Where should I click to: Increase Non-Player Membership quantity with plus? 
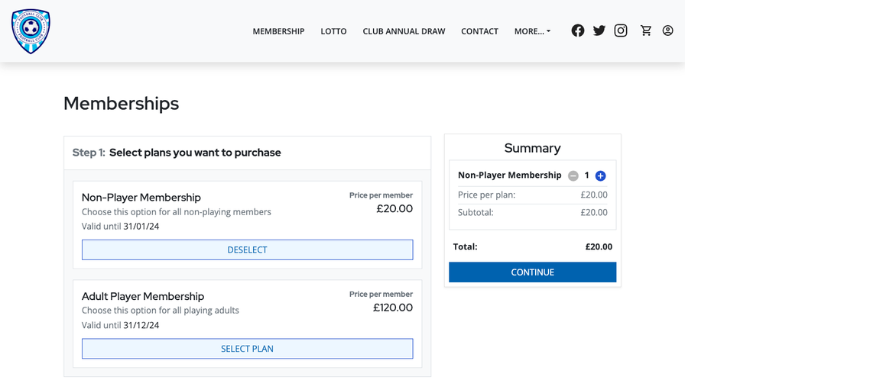[600, 176]
